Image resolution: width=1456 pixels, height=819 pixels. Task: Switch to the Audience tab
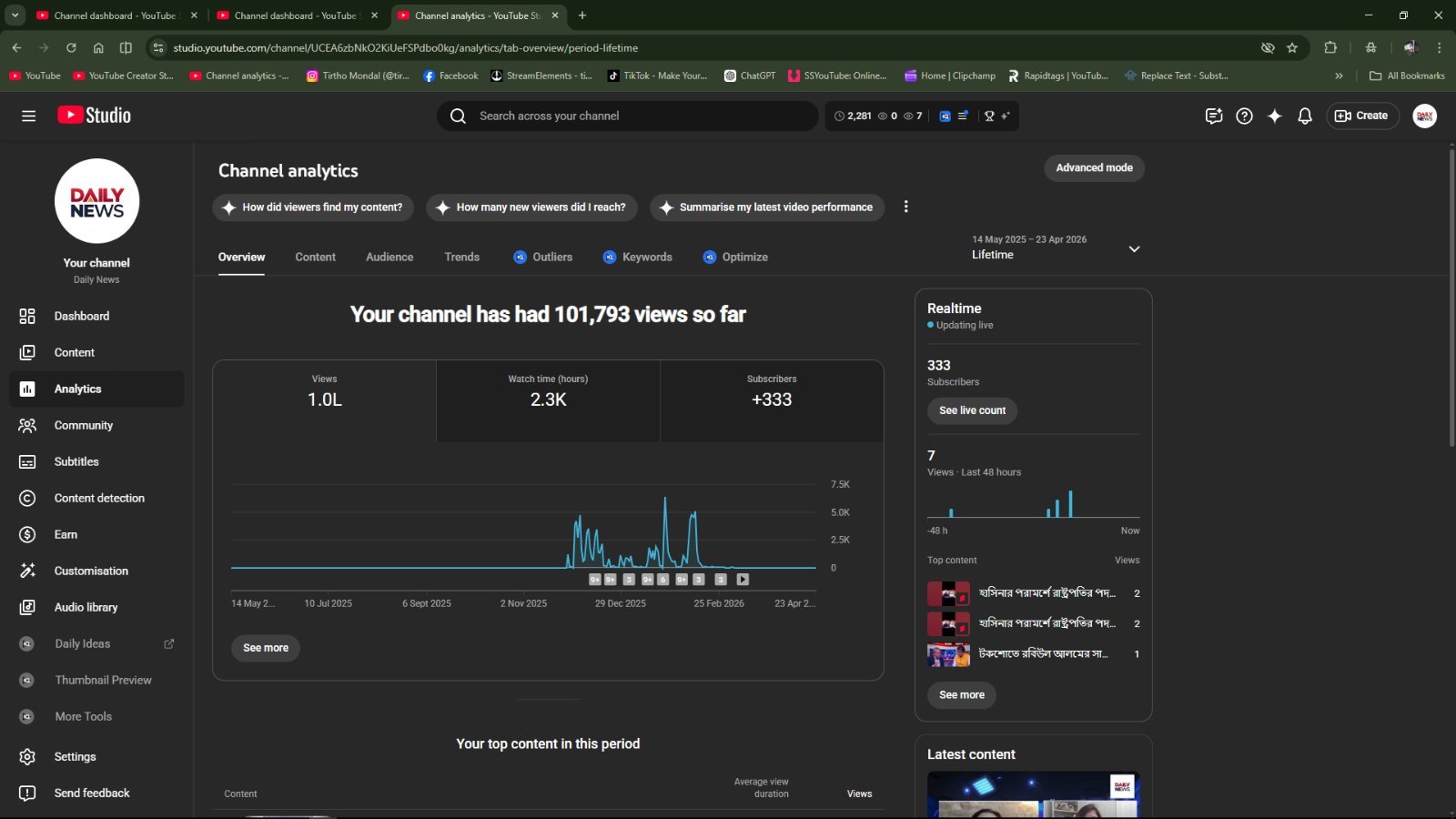(x=389, y=257)
